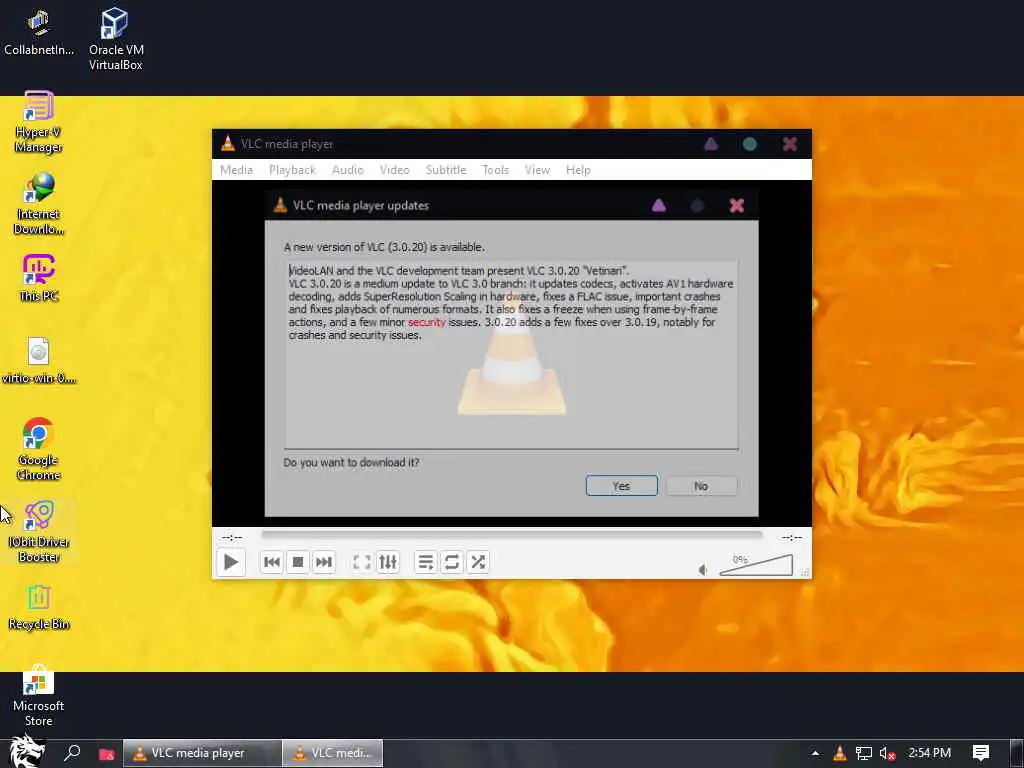Viewport: 1024px width, 768px height.
Task: Toggle the playlist view
Action: [x=426, y=562]
